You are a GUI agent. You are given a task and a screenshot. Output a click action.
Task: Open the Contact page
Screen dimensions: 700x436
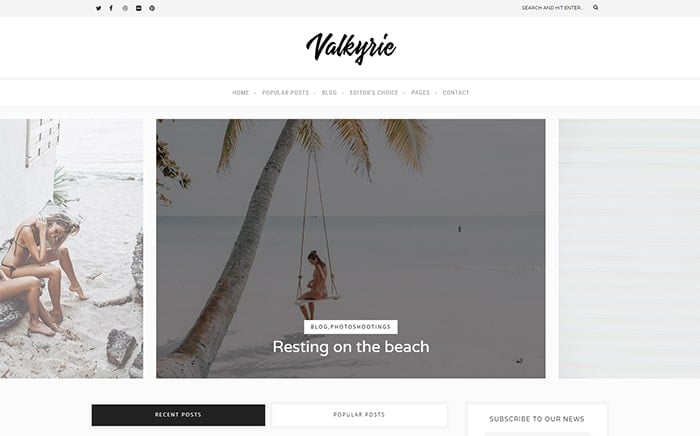(x=456, y=93)
